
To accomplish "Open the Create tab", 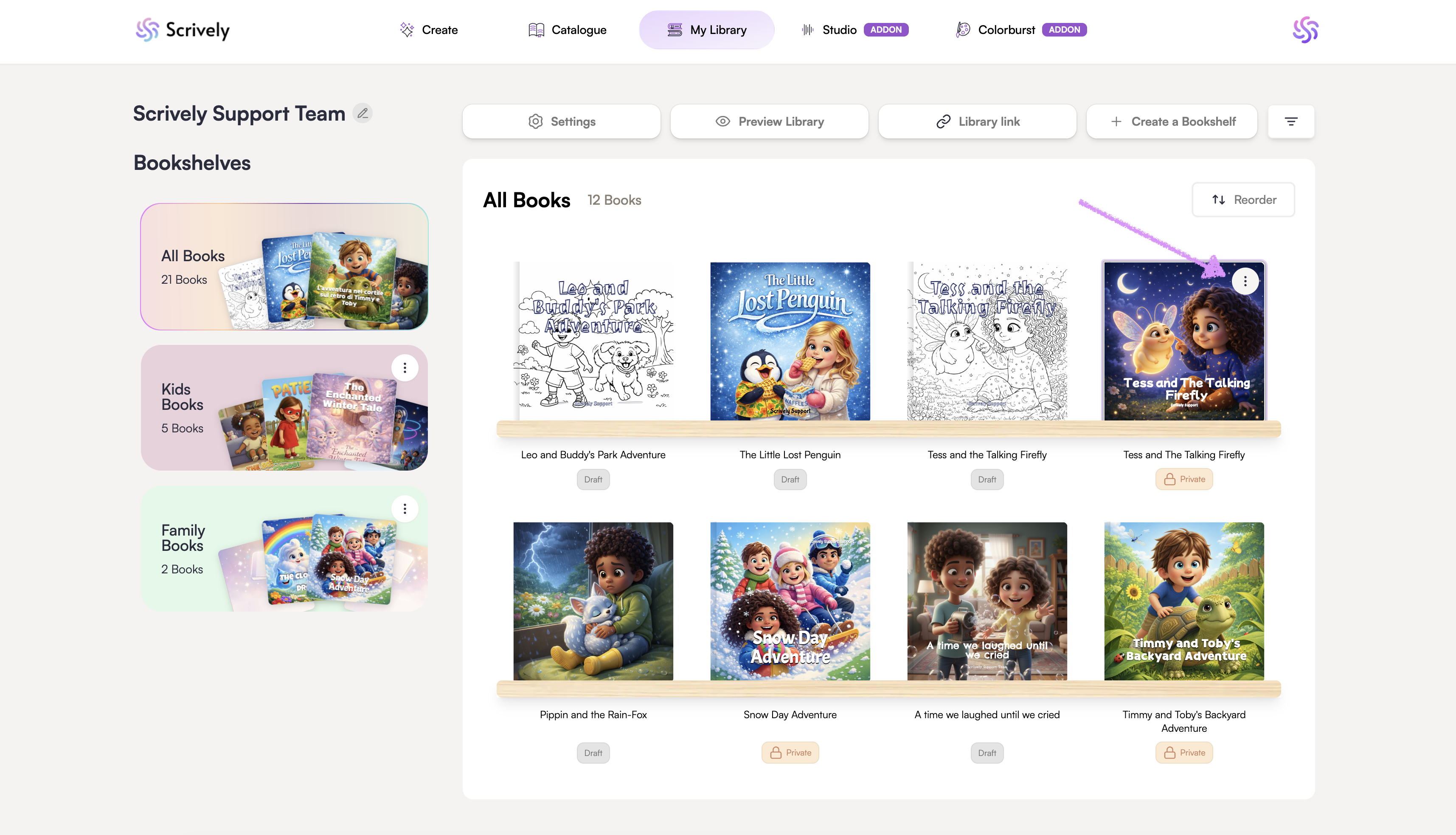I will coord(429,30).
